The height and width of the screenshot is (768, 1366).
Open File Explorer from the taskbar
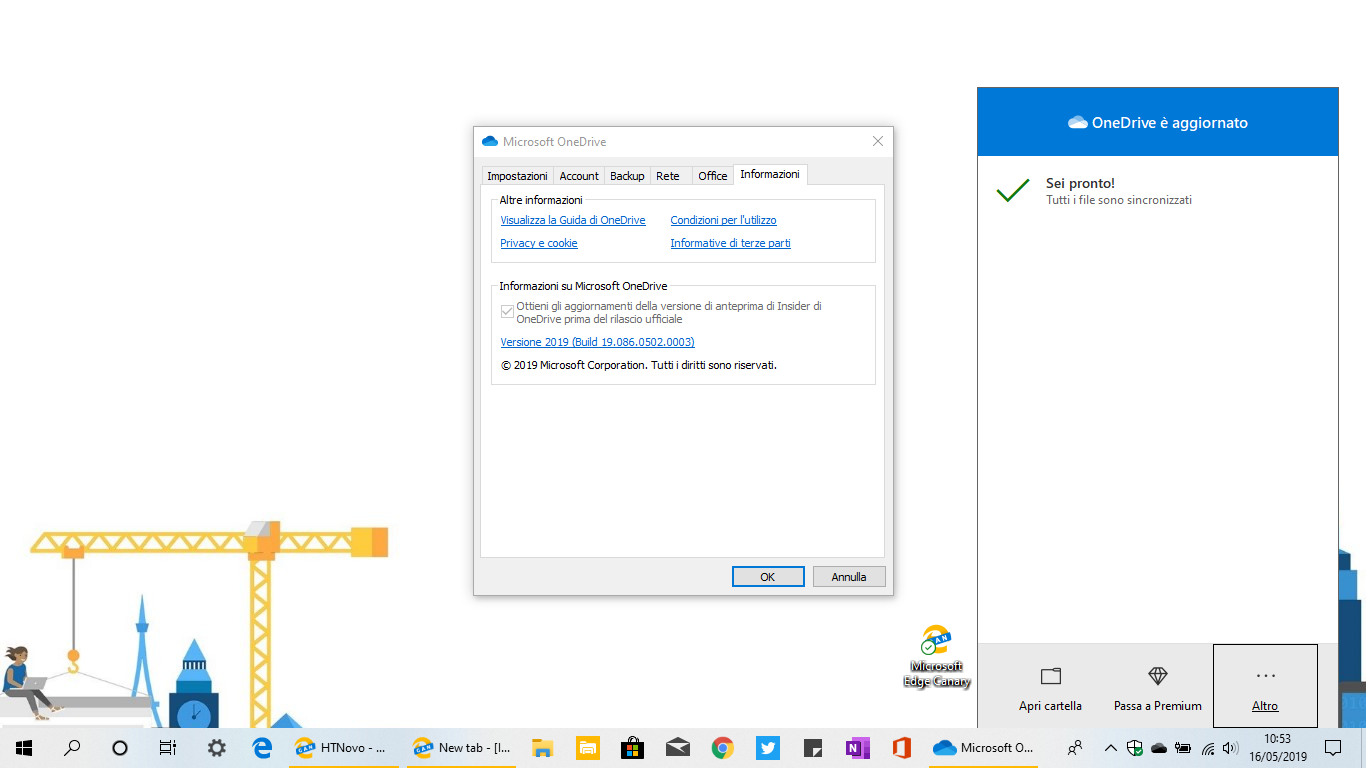542,747
